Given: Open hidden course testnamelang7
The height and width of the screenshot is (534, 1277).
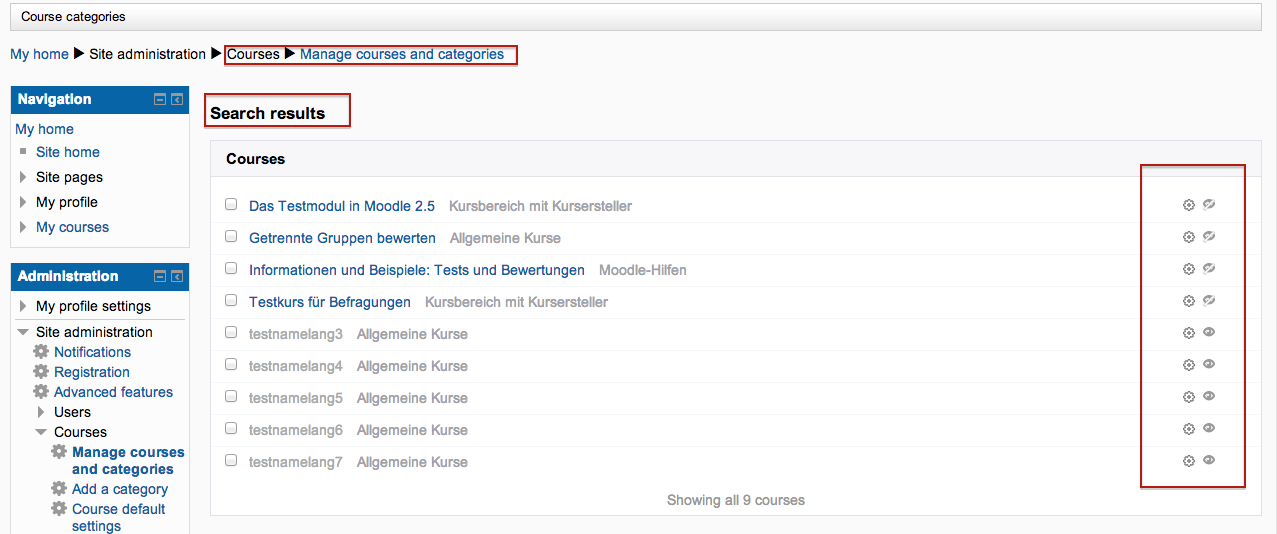Looking at the screenshot, I should click(x=296, y=462).
